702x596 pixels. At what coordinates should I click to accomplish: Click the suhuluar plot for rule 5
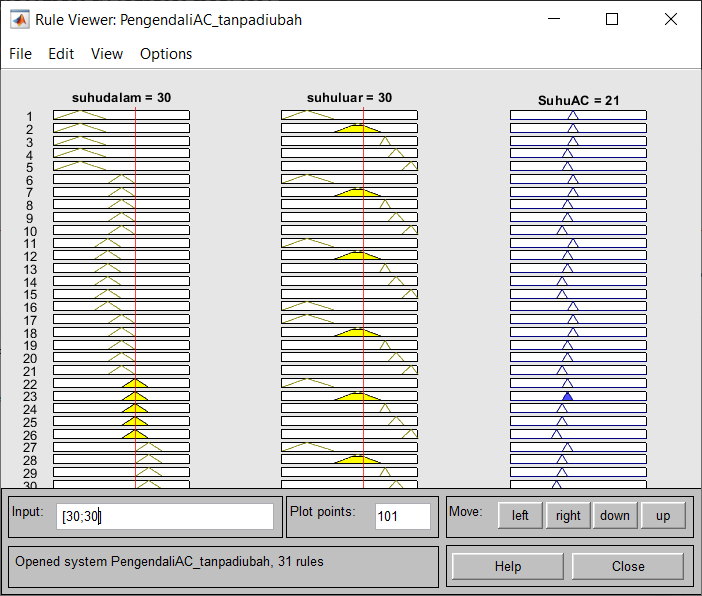[x=349, y=166]
